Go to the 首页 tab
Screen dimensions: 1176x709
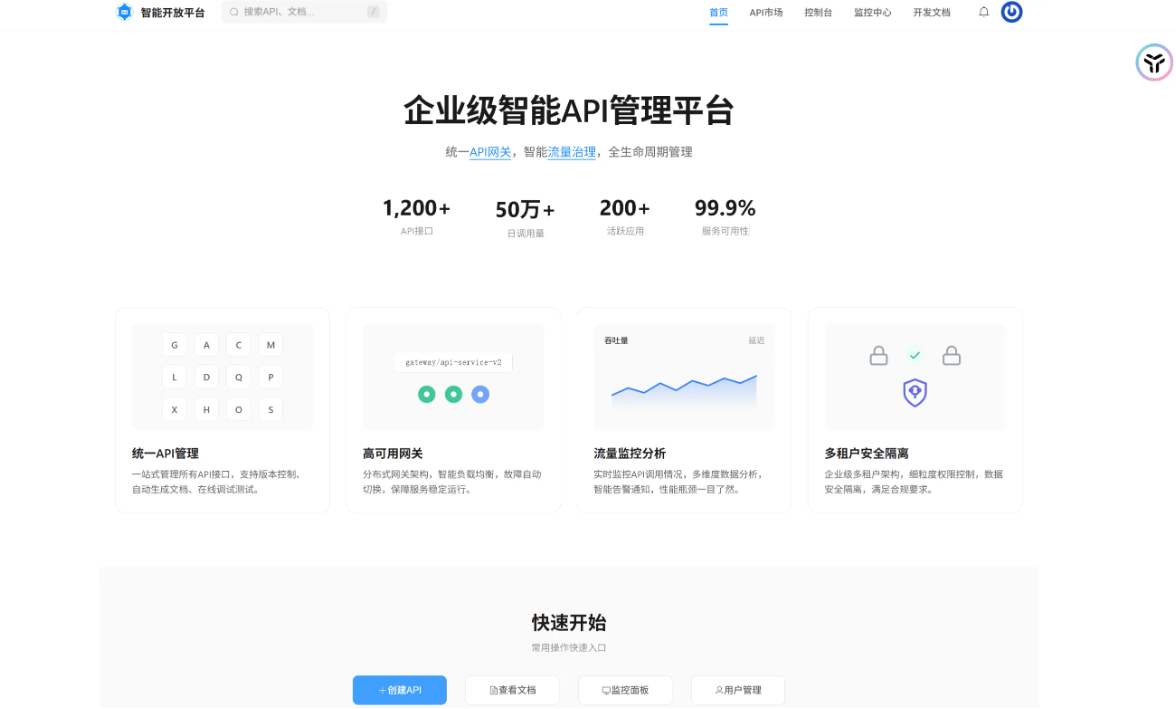718,12
